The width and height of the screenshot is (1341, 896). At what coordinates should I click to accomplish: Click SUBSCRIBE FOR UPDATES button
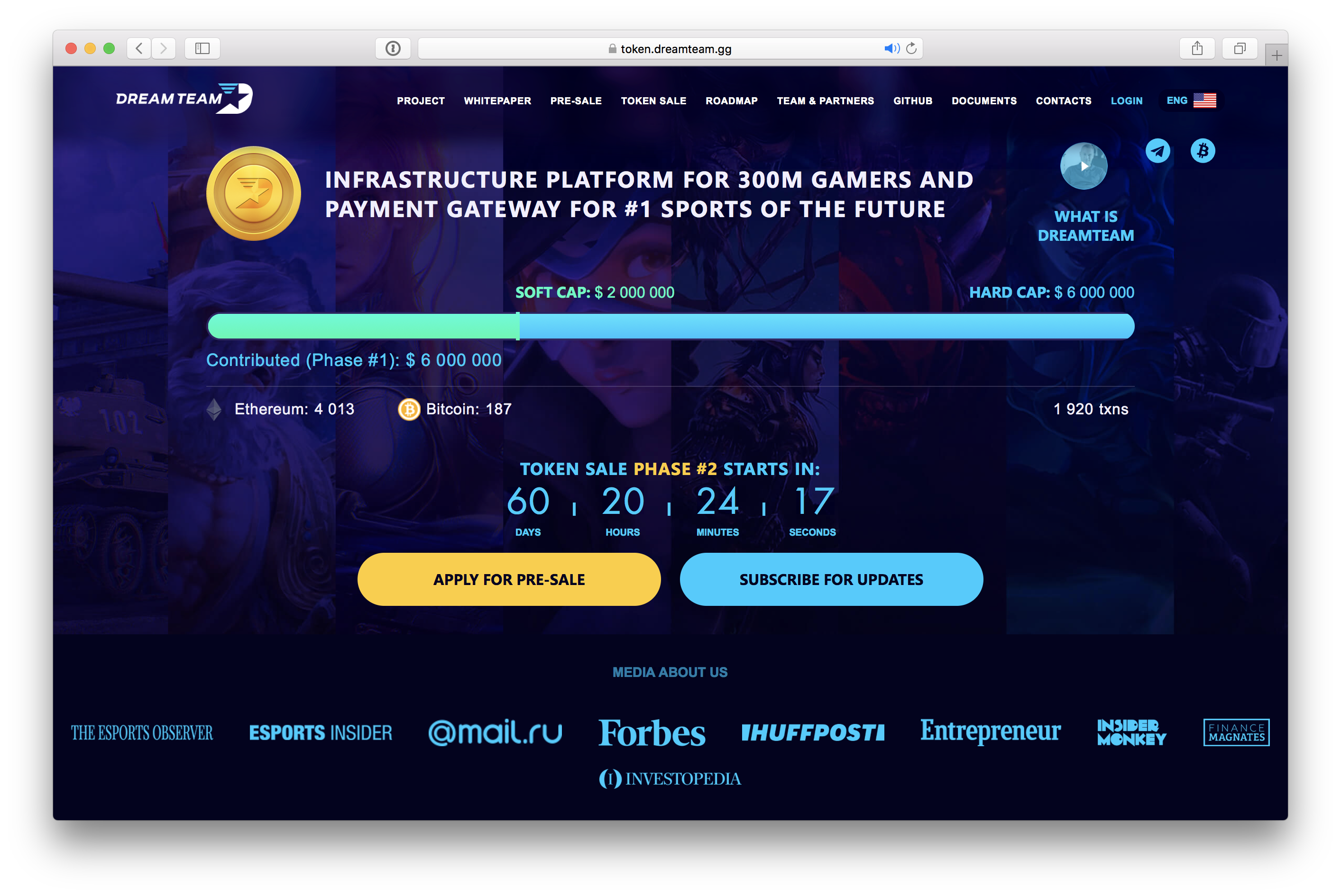(x=831, y=579)
